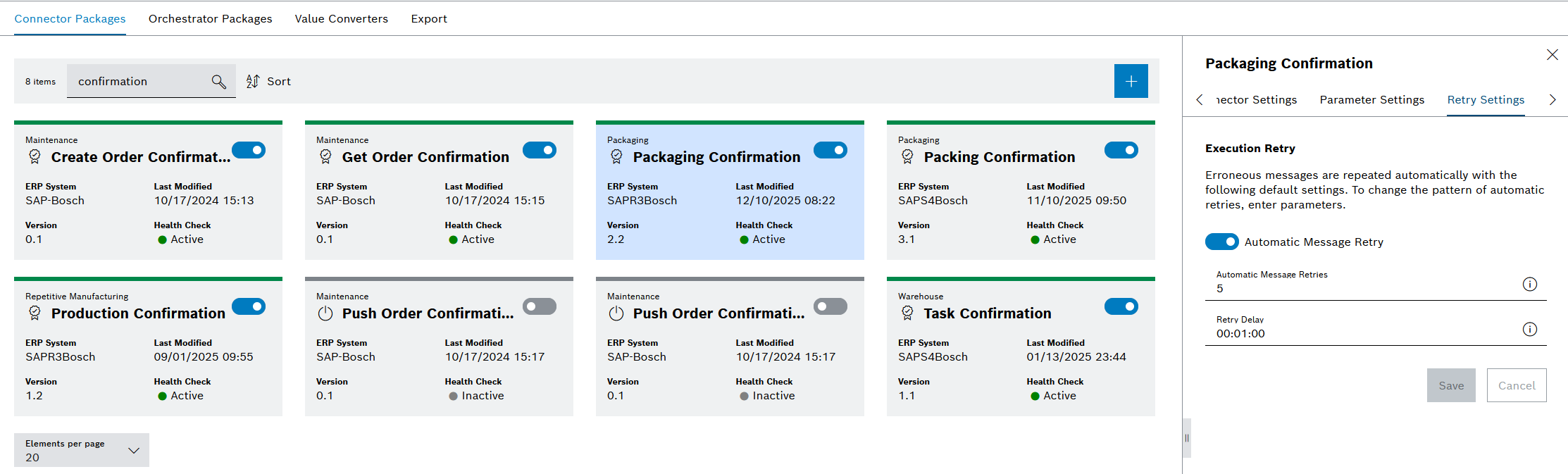Open the Connector Settings tab

tap(1257, 100)
